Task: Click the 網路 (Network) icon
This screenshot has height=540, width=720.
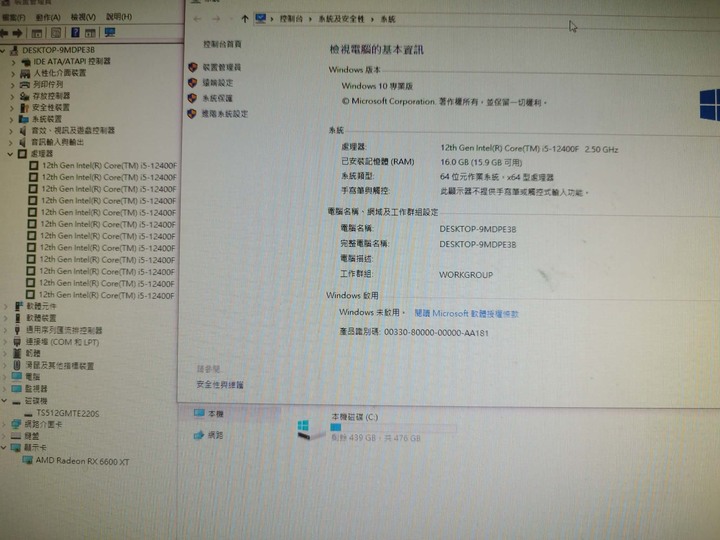Action: tap(215, 435)
